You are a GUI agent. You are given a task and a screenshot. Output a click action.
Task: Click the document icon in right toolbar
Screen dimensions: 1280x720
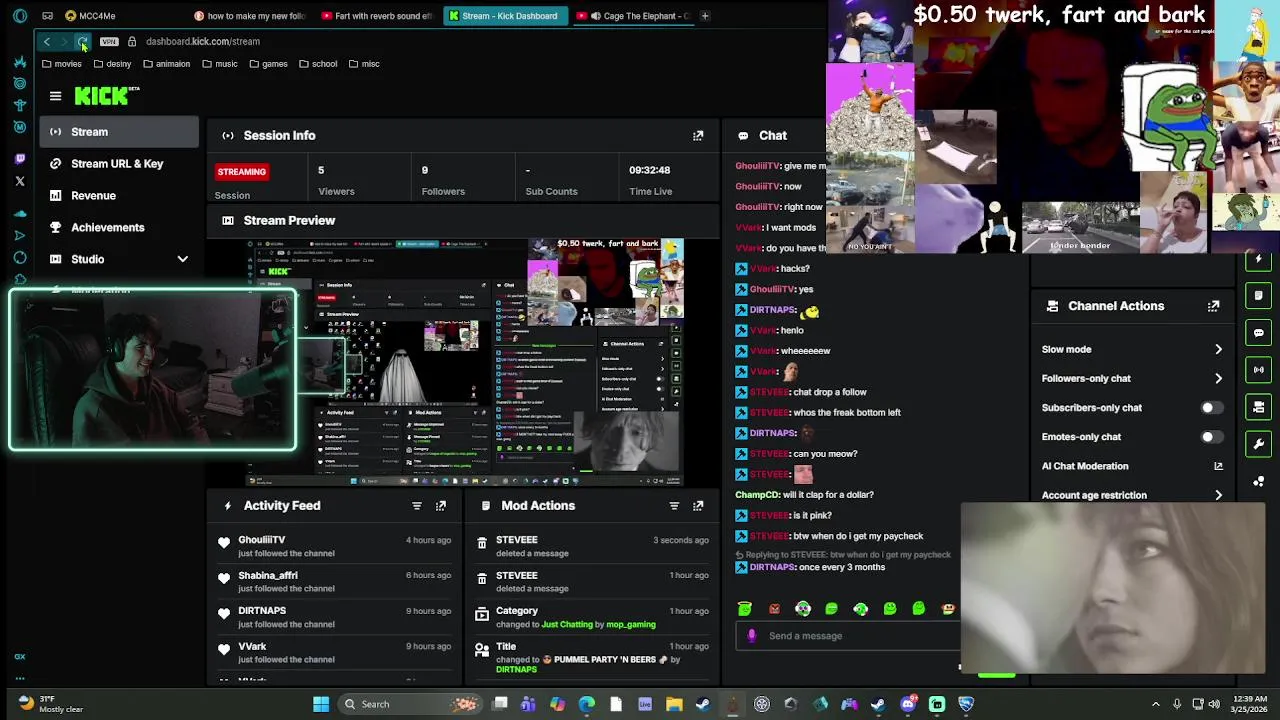click(1259, 296)
